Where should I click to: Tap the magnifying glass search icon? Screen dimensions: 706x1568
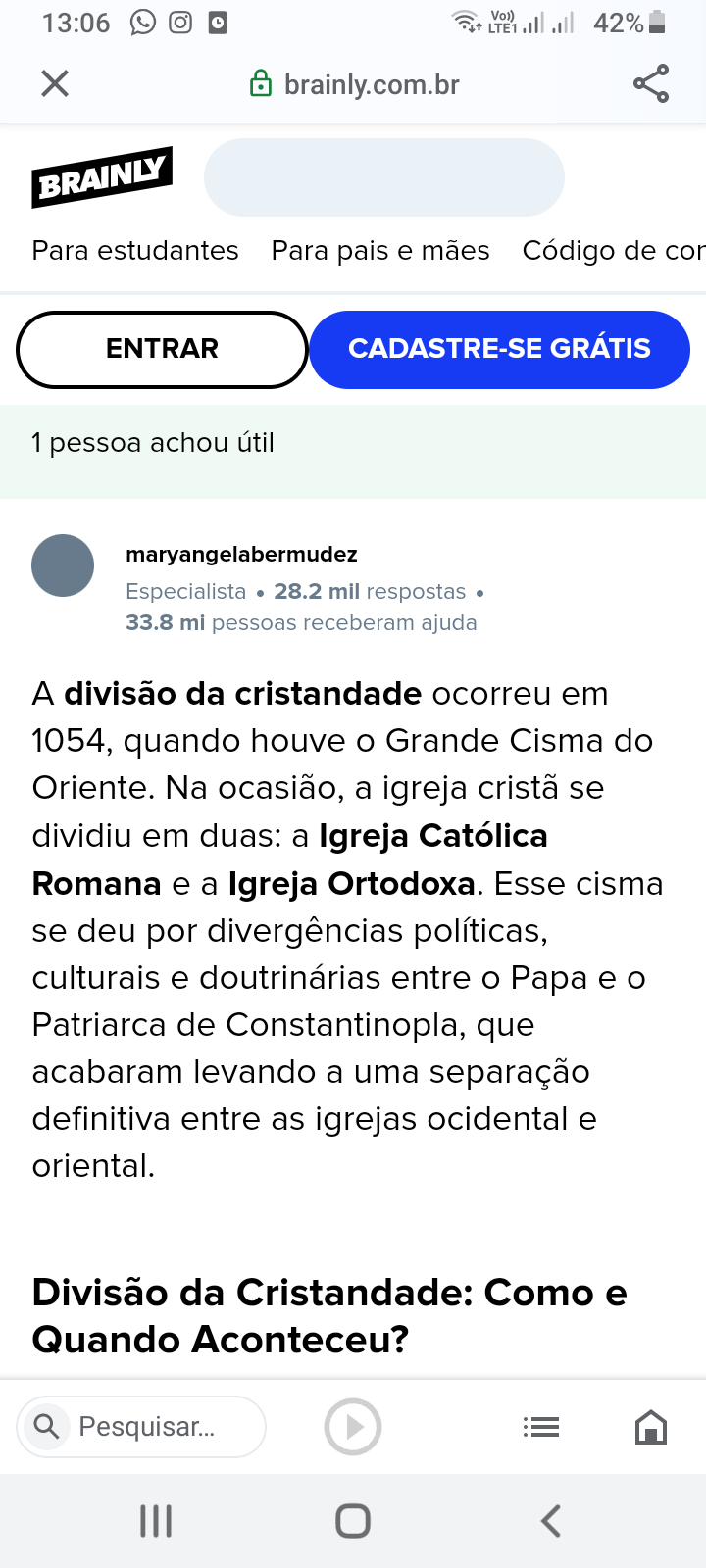[46, 1426]
